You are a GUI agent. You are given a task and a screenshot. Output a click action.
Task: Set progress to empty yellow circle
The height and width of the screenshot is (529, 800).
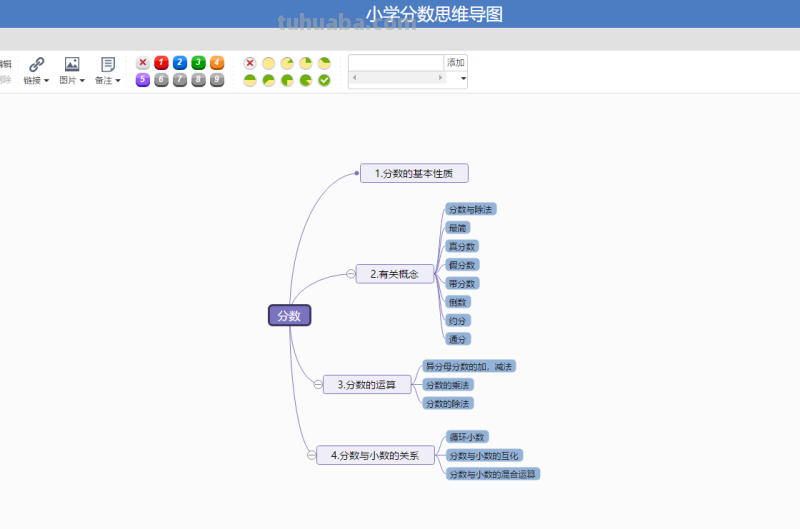[268, 63]
